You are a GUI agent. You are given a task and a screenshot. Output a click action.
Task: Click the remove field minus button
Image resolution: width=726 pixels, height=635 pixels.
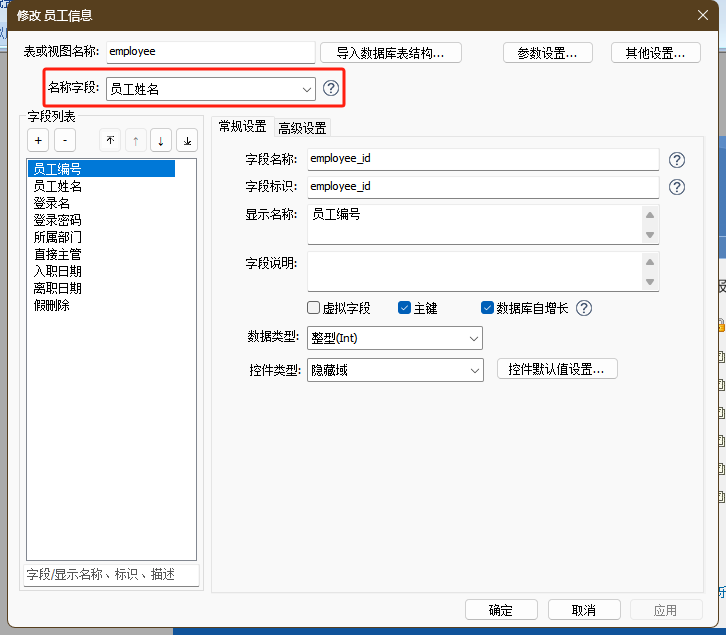(63, 141)
